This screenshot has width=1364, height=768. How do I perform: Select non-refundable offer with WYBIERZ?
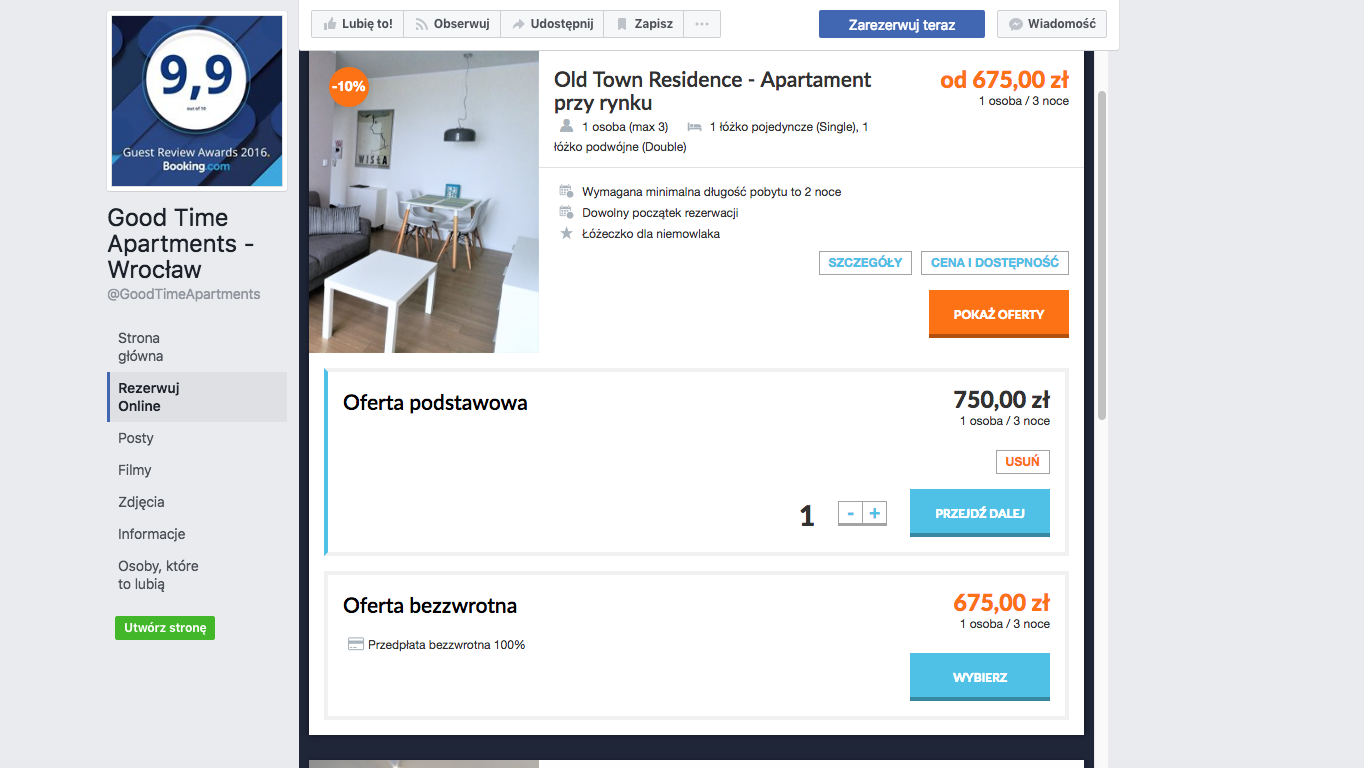coord(980,677)
